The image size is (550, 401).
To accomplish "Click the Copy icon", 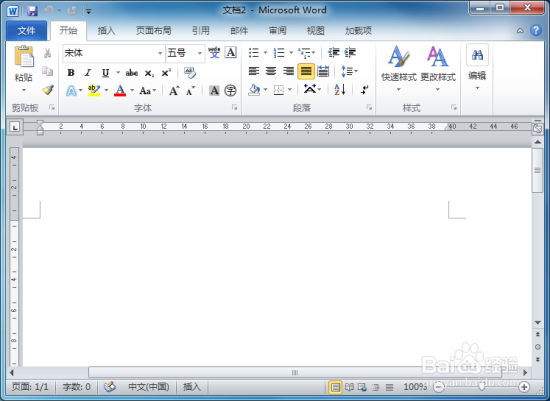I will click(x=47, y=71).
